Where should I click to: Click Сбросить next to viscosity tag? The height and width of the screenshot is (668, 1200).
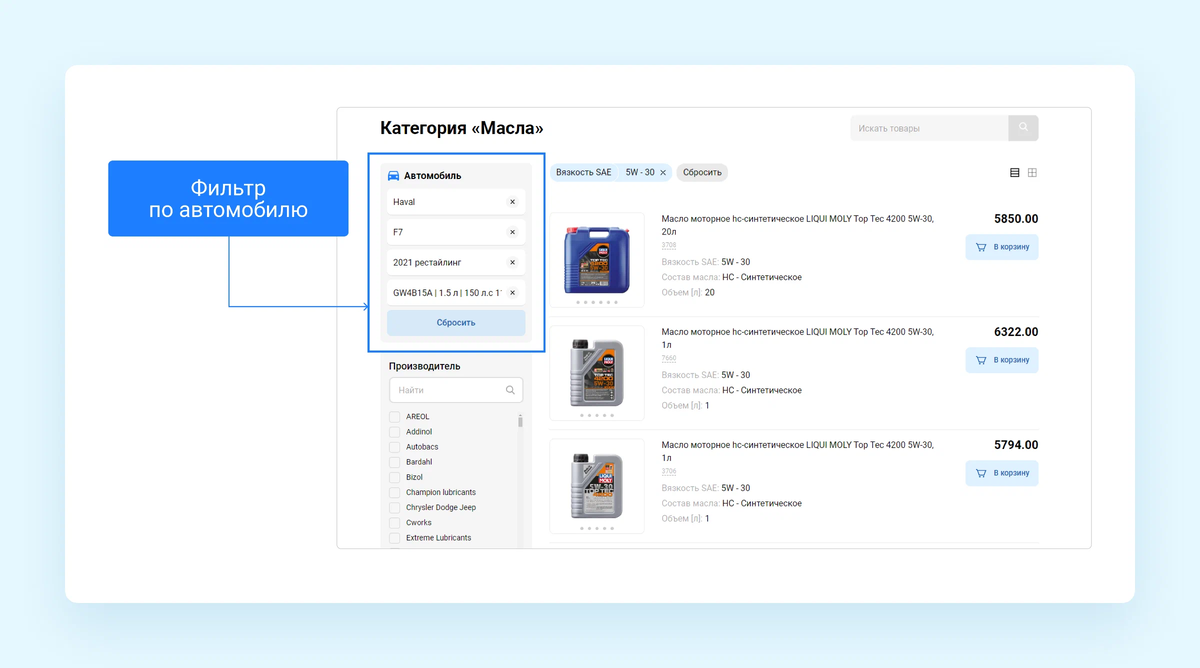point(702,173)
